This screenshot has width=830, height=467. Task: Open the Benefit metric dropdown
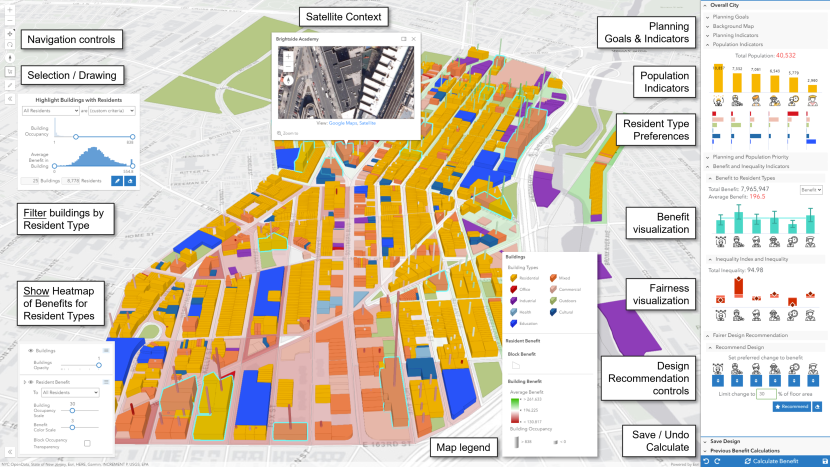(x=811, y=190)
